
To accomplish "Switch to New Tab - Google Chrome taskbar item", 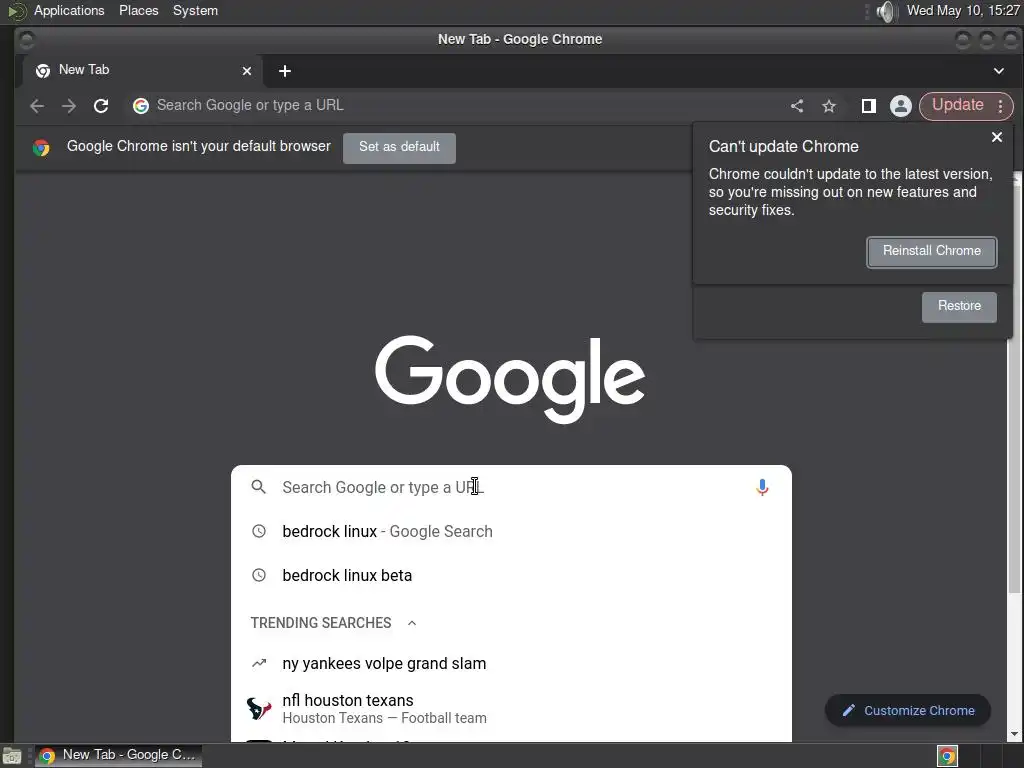I will pos(119,756).
